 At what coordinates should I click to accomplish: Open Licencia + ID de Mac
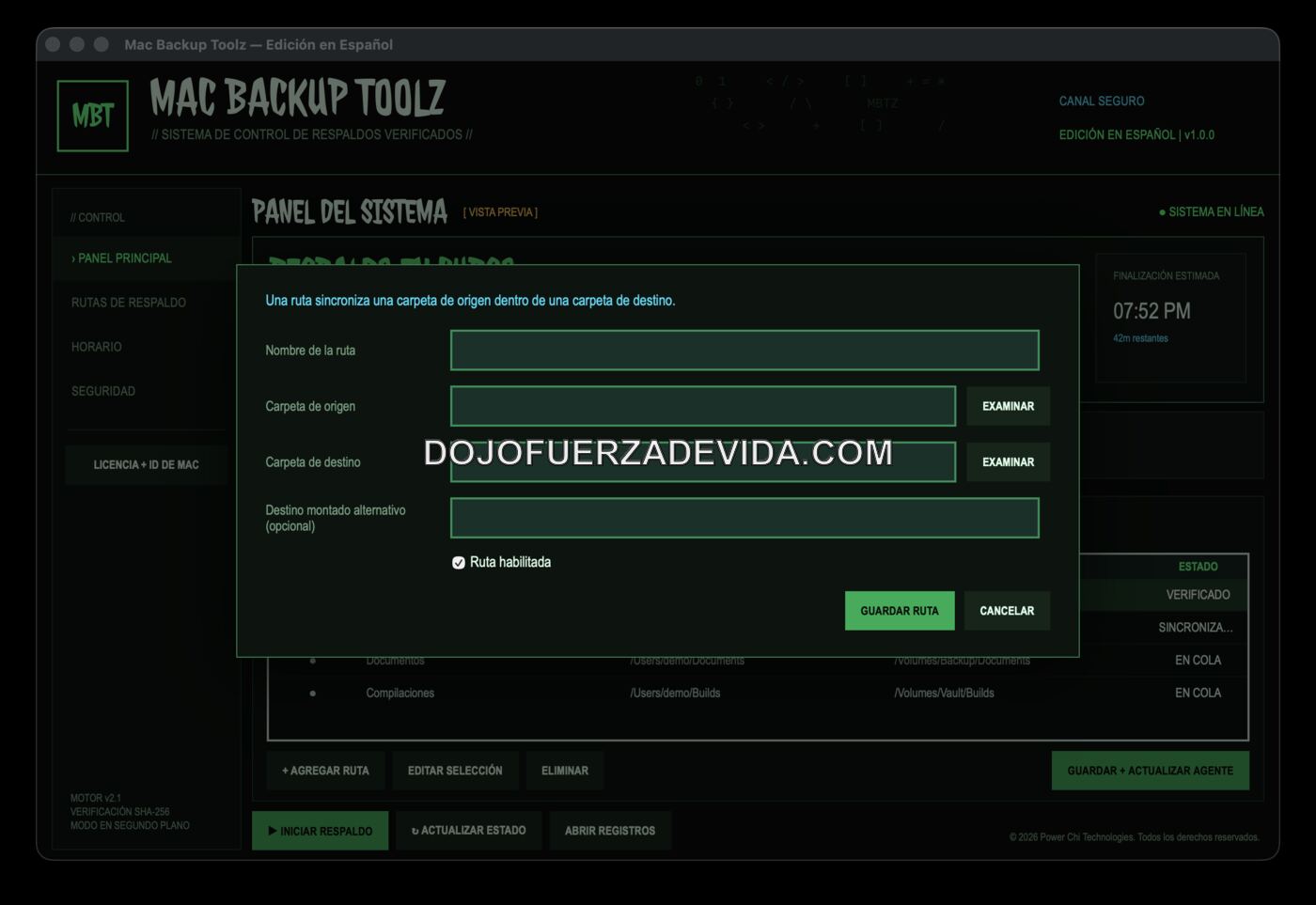point(147,465)
